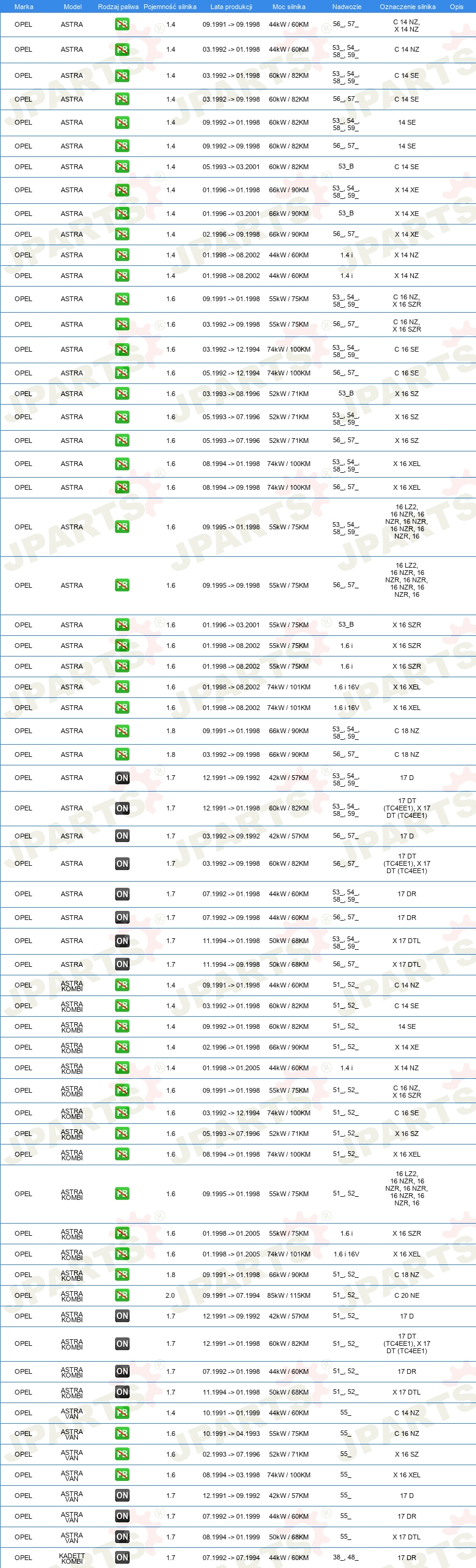Screen dimensions: 476x1568
Task: Click the Marka column header
Action: [x=24, y=7]
